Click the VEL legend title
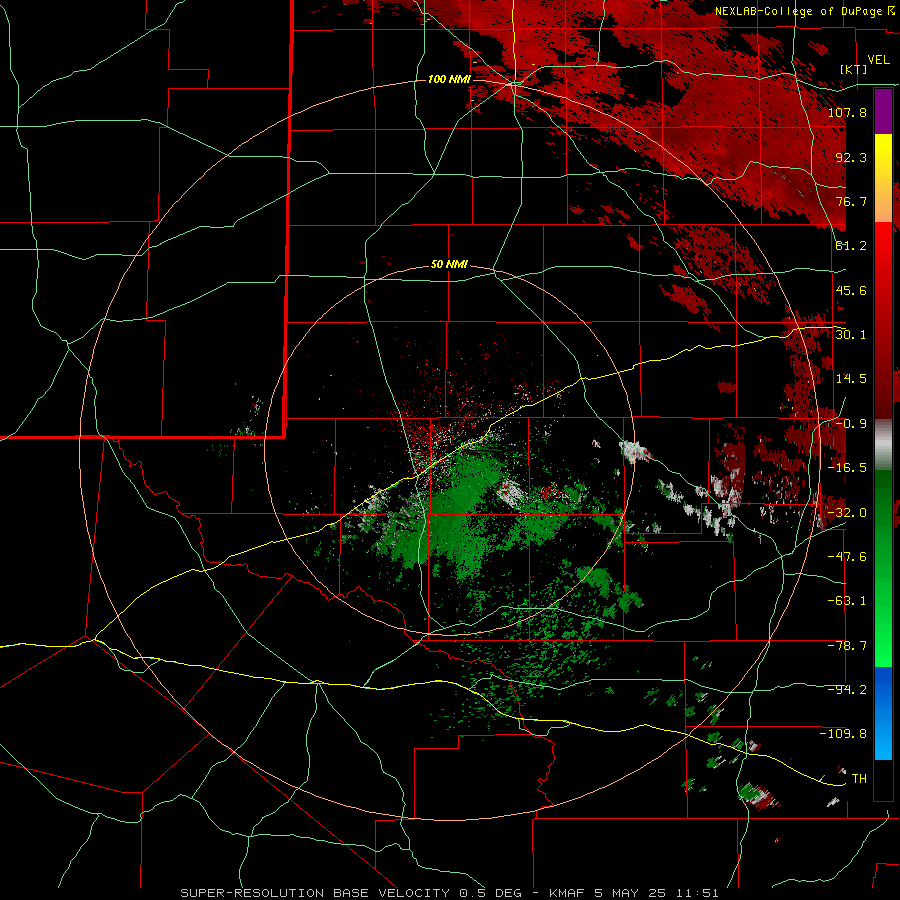This screenshot has height=900, width=900. [878, 60]
